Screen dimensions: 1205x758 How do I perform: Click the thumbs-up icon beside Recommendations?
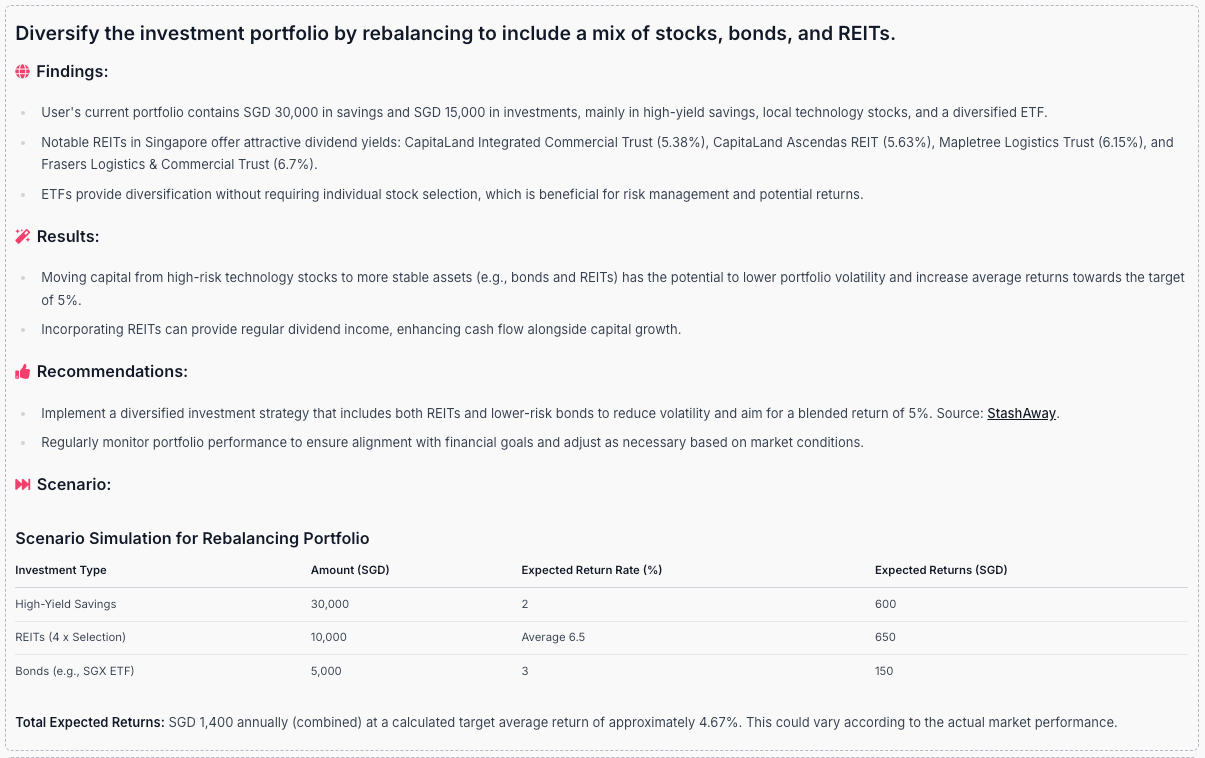23,372
